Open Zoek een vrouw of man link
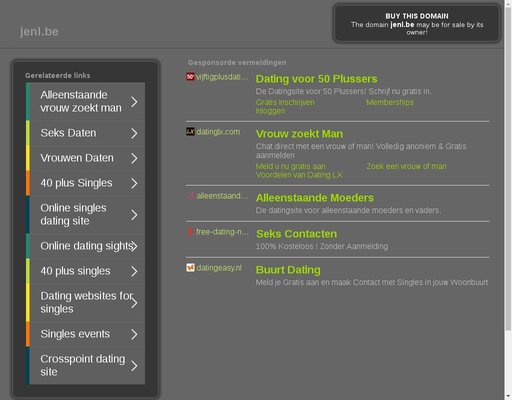This screenshot has width=512, height=400. [406, 166]
